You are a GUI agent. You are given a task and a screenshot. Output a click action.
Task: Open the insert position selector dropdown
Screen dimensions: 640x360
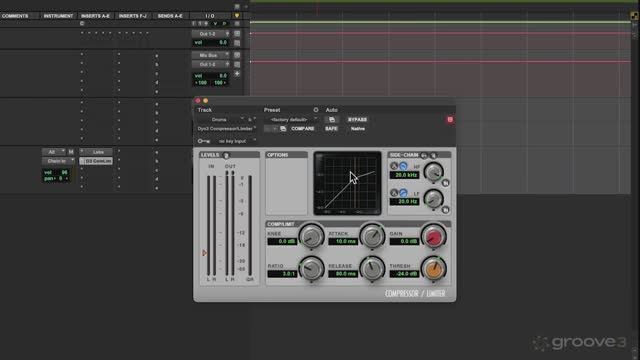251,120
